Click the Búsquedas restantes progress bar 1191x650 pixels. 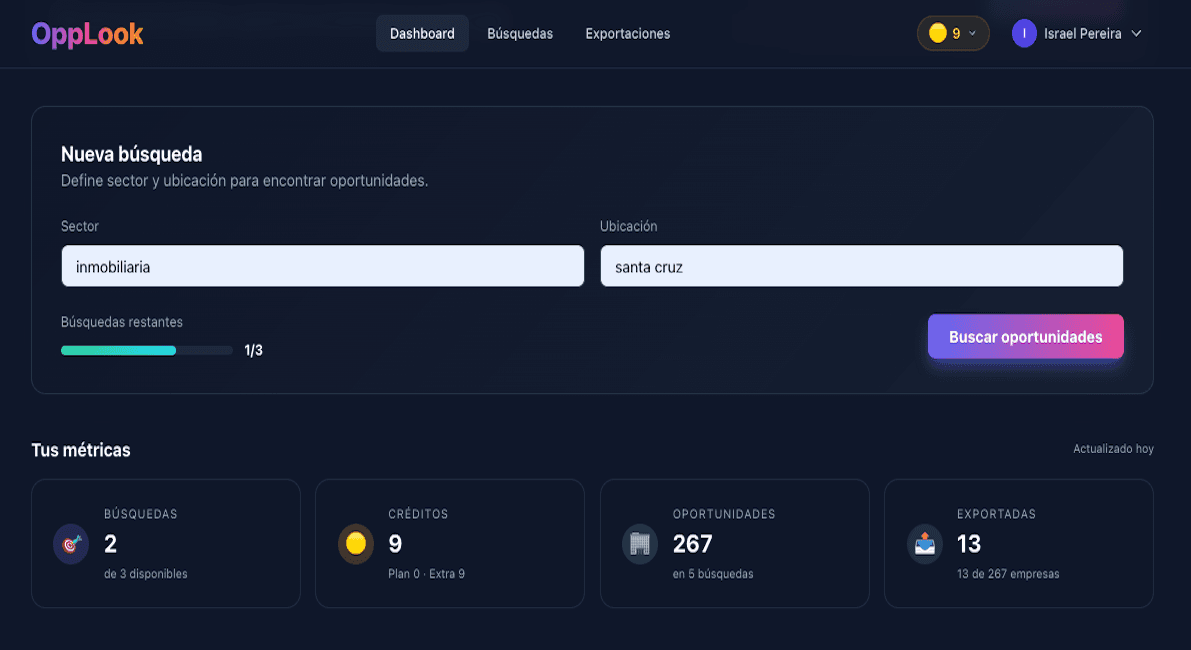point(146,350)
